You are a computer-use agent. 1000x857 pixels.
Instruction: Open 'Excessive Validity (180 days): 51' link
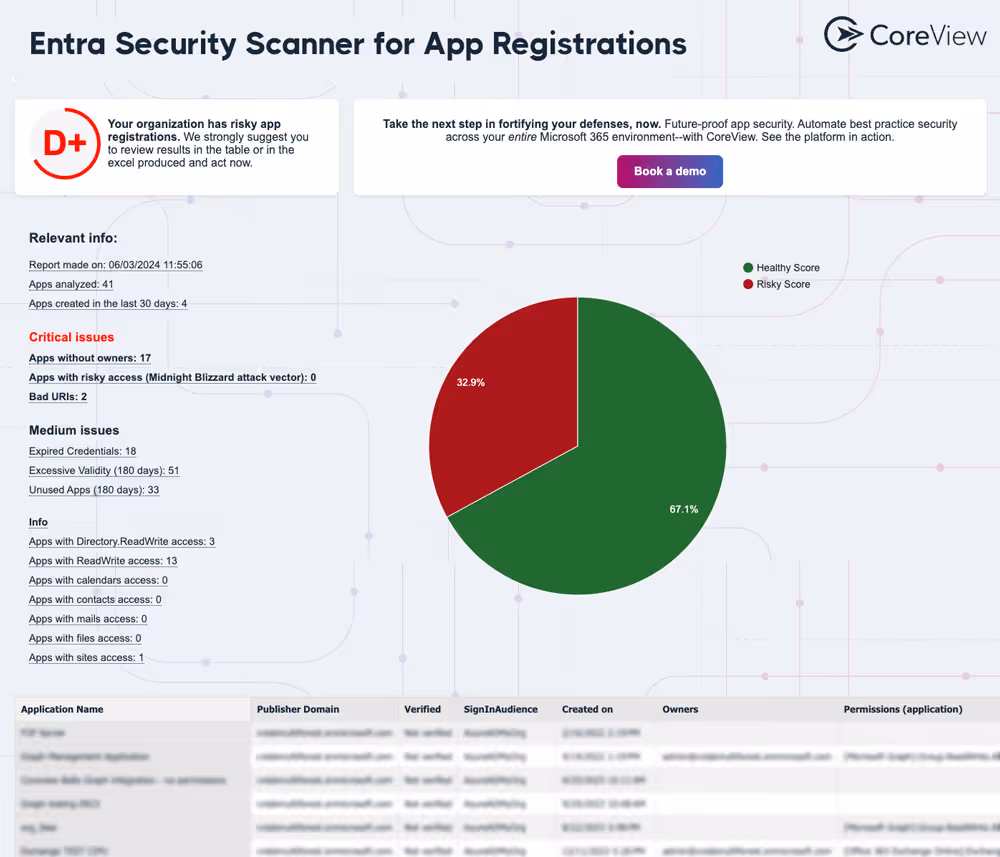[x=104, y=471]
